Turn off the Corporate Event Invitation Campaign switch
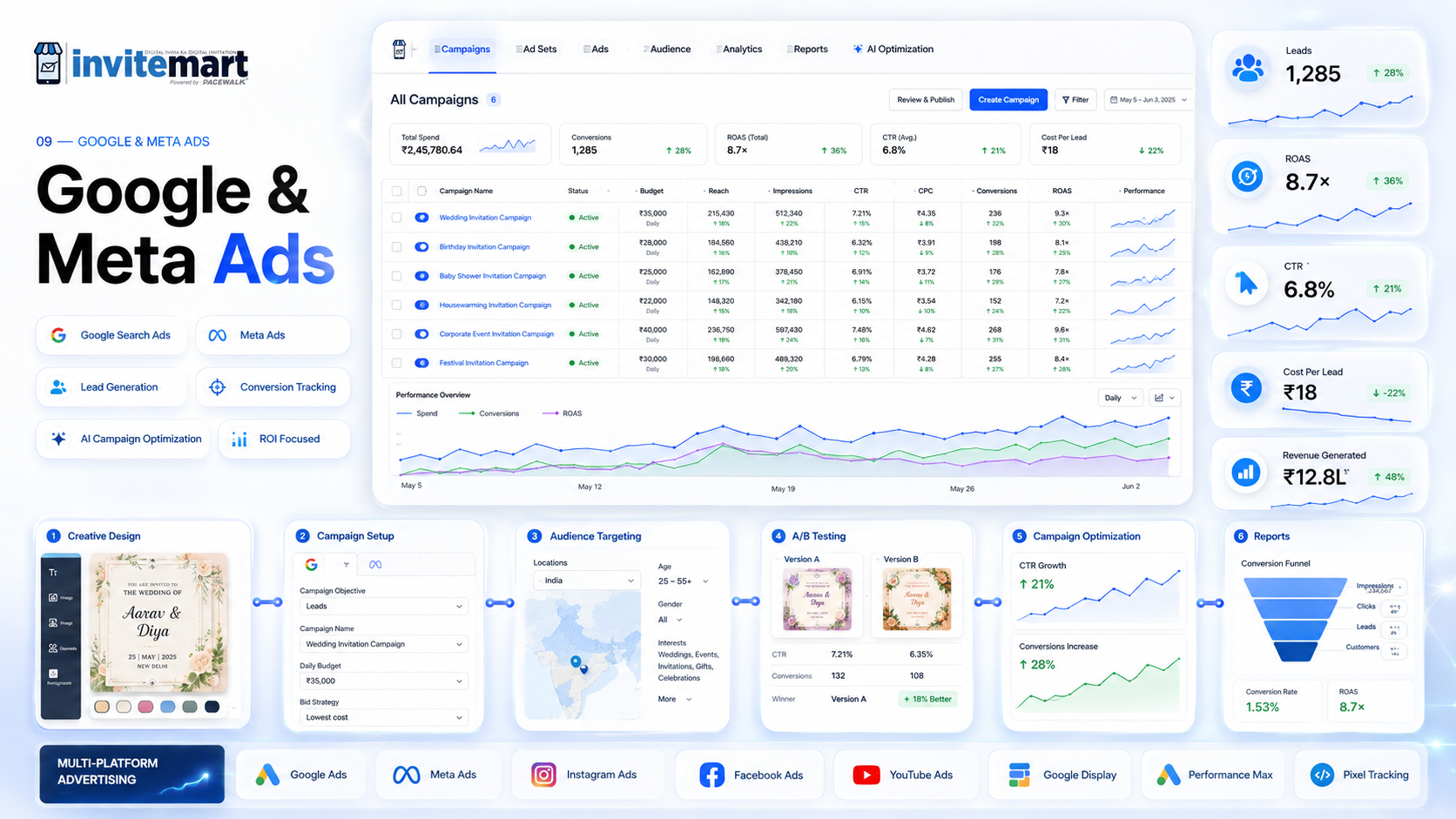The image size is (1456, 819). pos(421,334)
